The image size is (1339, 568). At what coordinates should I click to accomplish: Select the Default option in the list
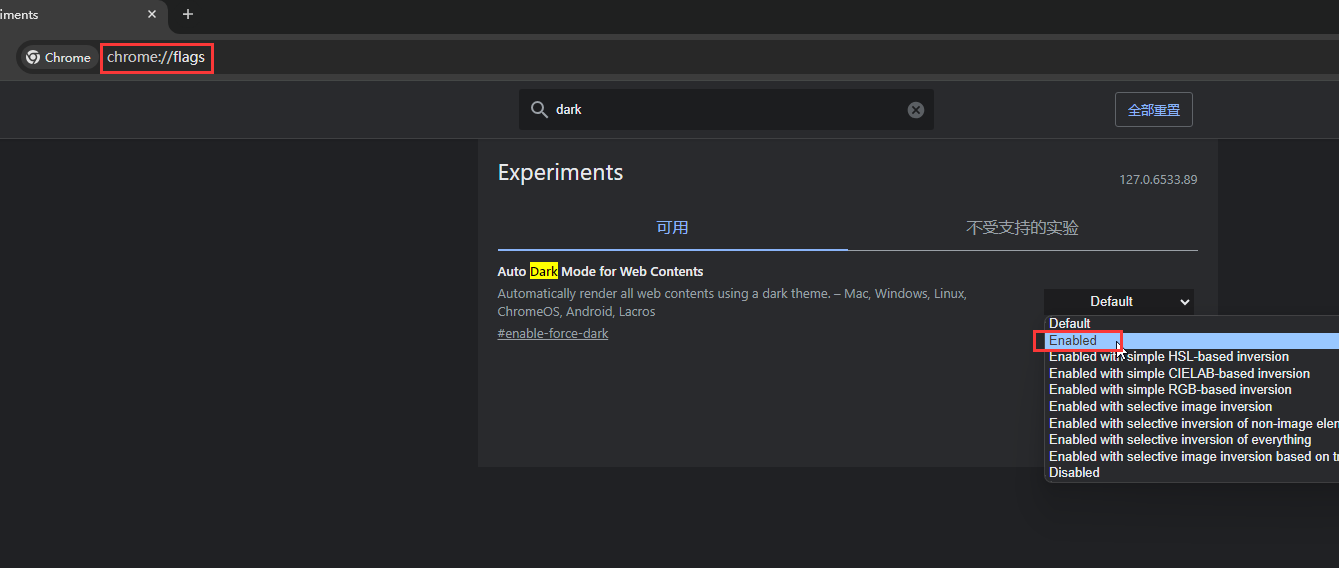[x=1070, y=323]
